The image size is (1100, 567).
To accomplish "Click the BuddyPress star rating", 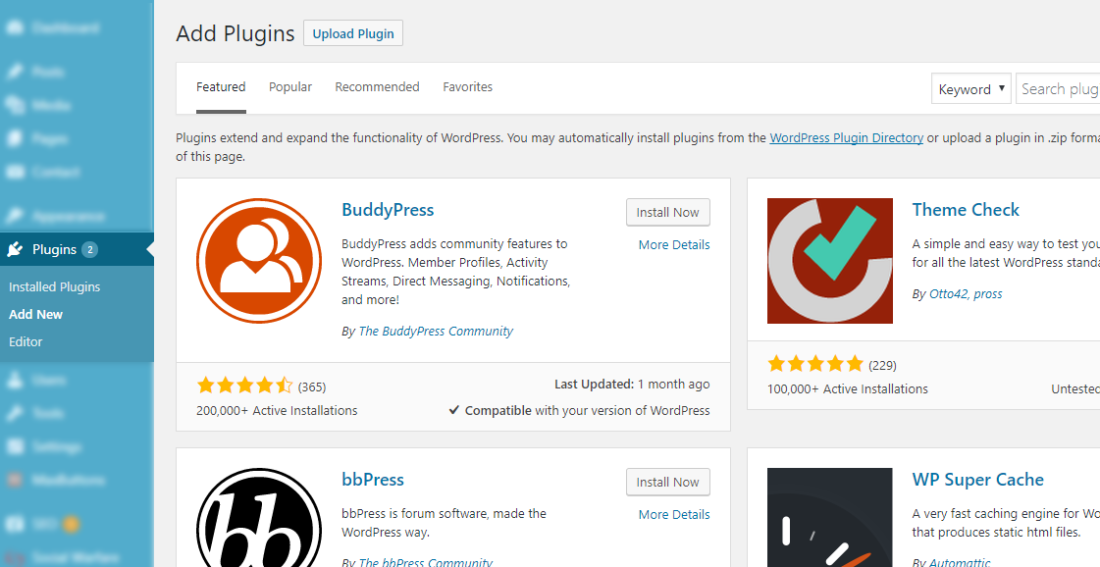I will pos(245,386).
